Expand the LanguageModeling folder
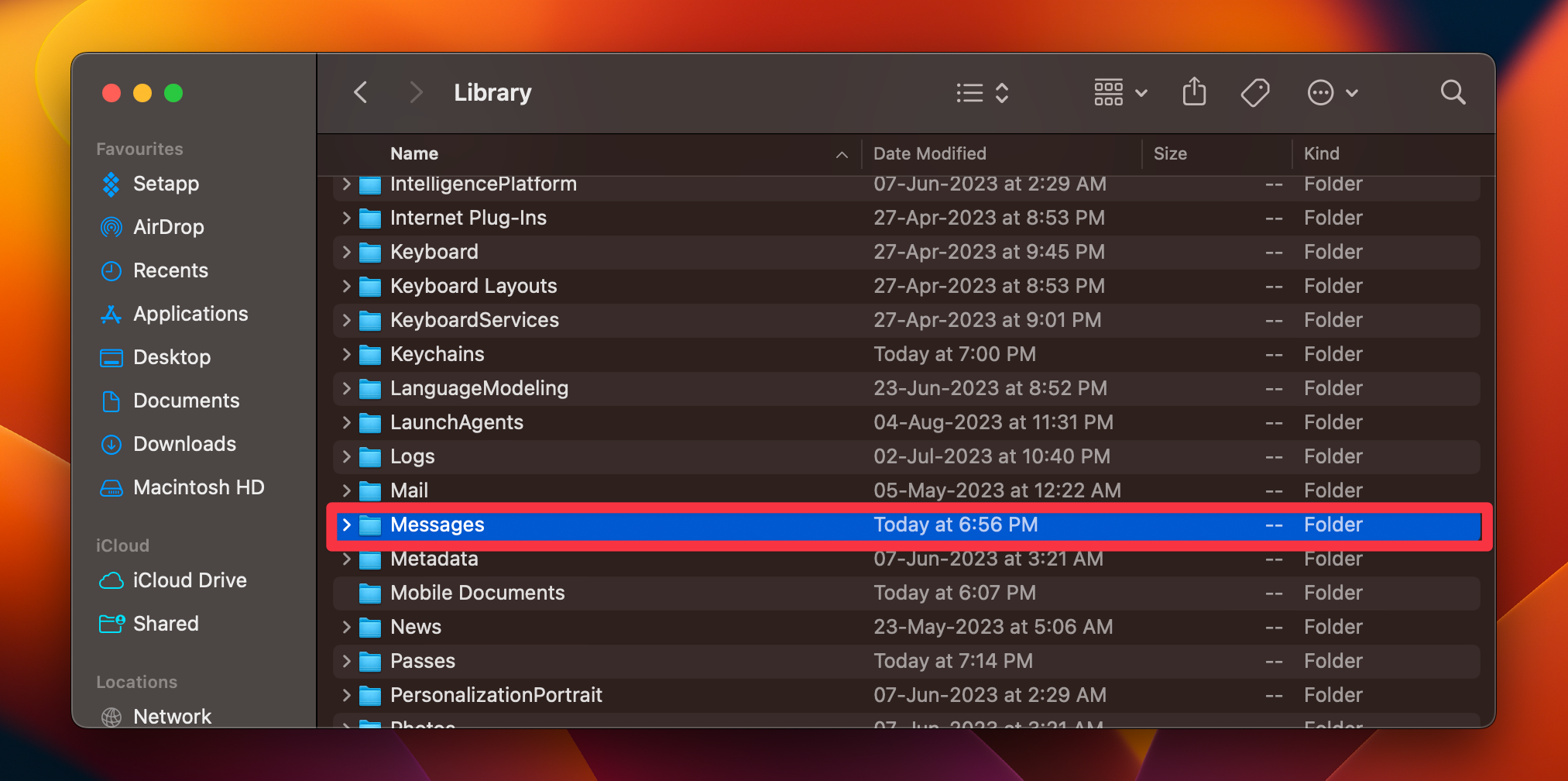This screenshot has height=781, width=1568. [x=346, y=388]
